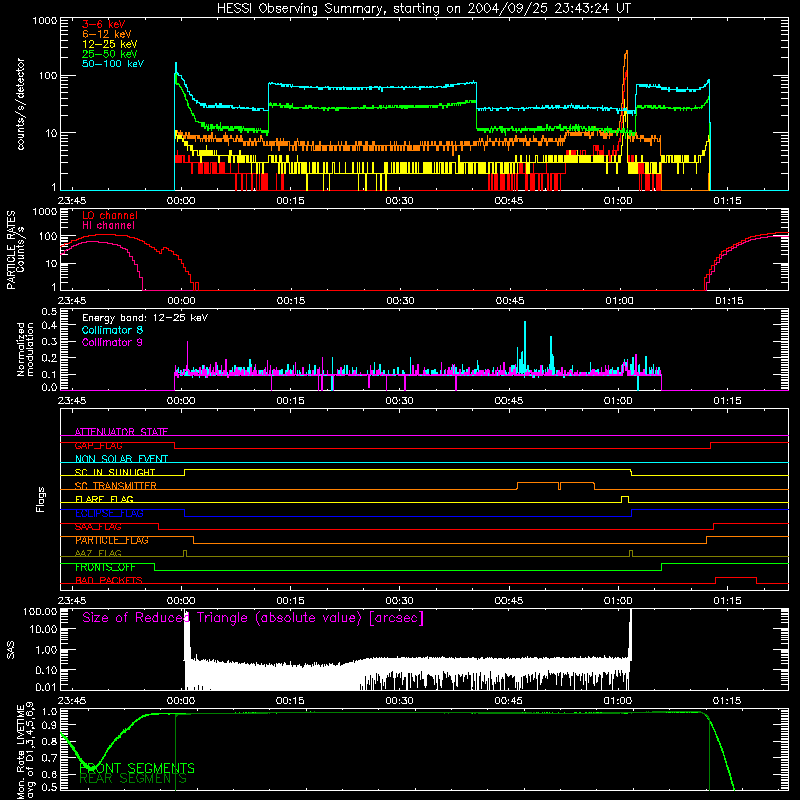Viewport: 800px width, 800px height.
Task: Click the ECLIPSE_FLAG label
Action: tap(109, 513)
